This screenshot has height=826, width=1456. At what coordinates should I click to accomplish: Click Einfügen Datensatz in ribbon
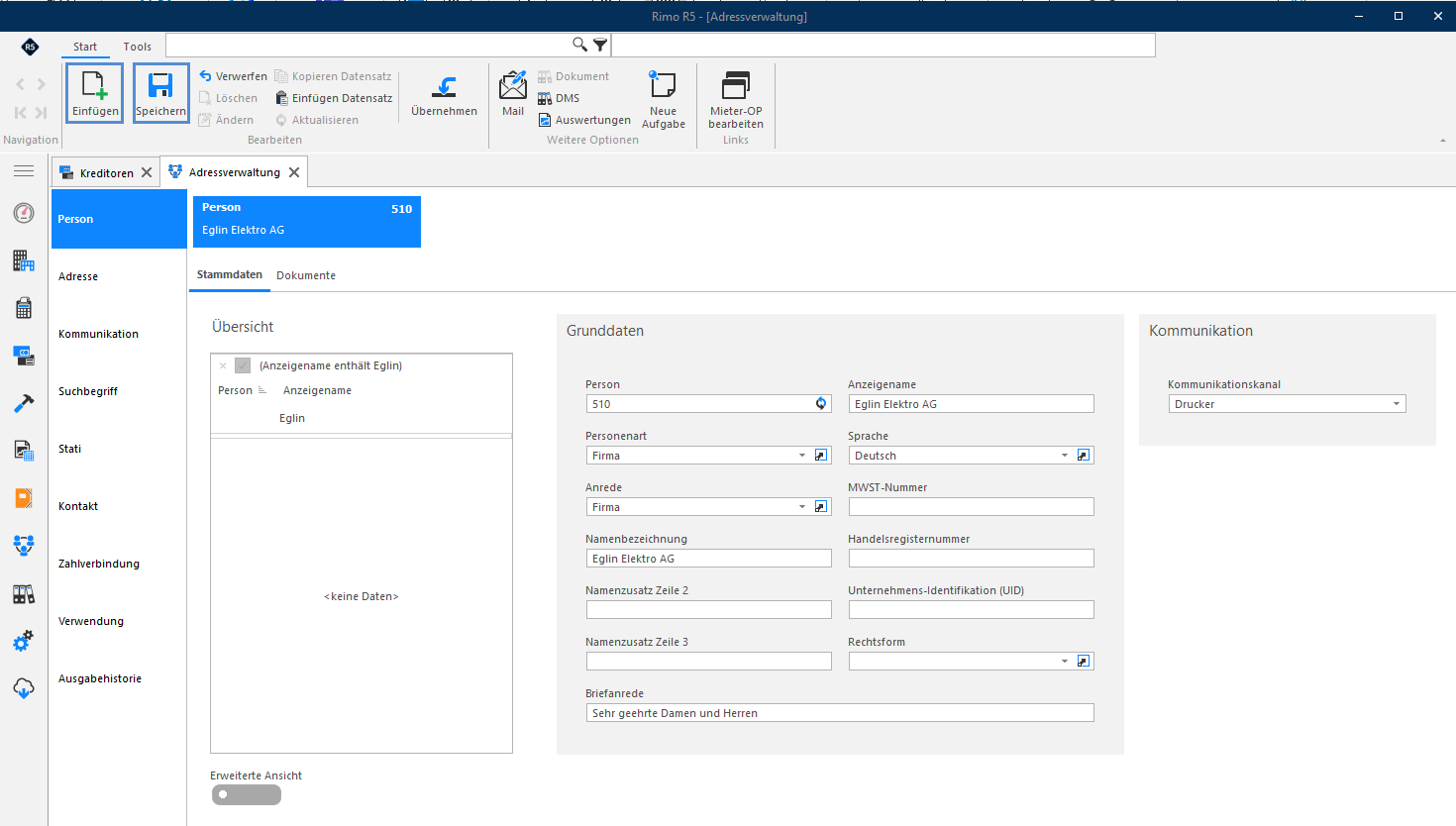tap(334, 98)
